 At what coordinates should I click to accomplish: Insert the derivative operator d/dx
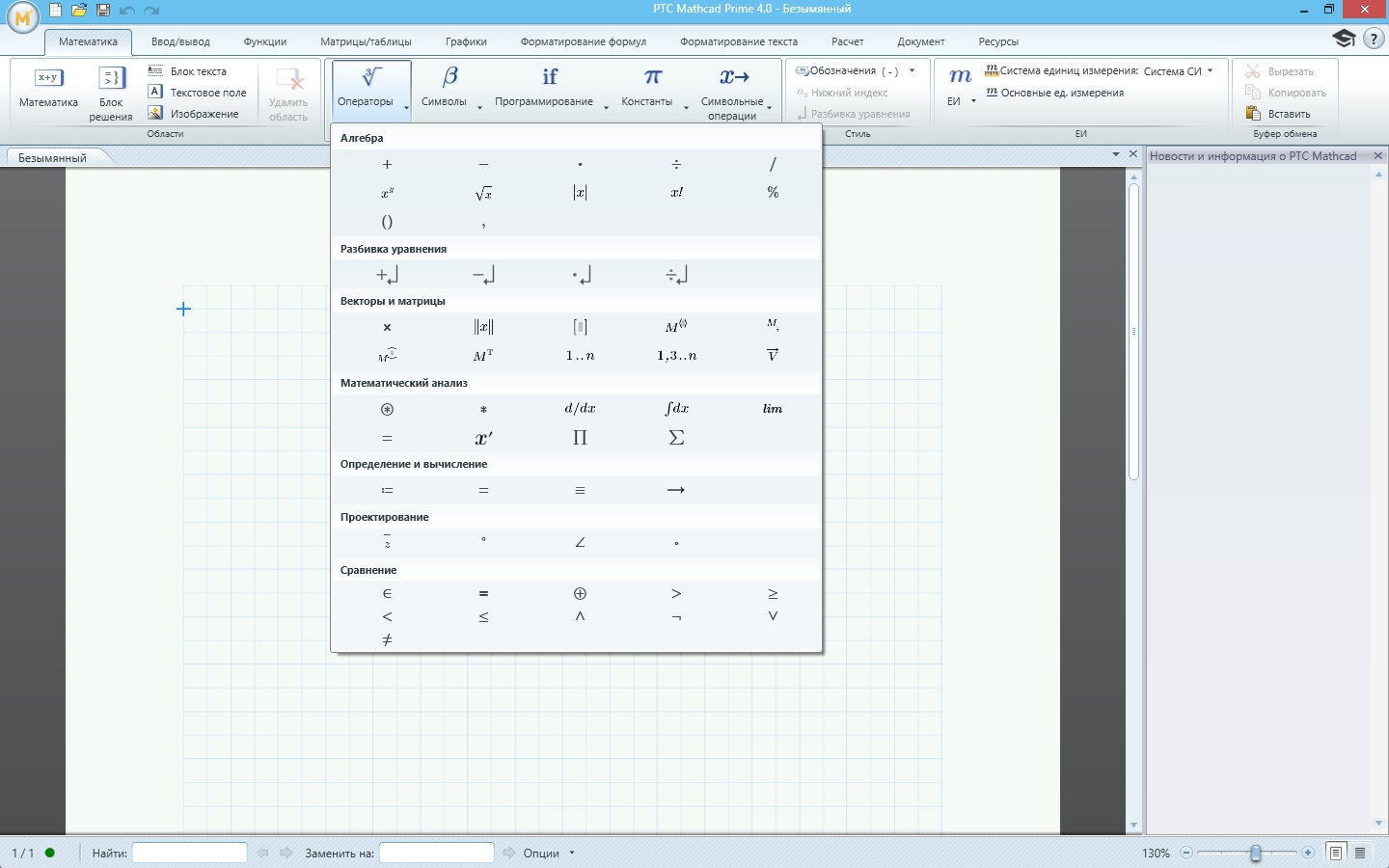coord(580,409)
